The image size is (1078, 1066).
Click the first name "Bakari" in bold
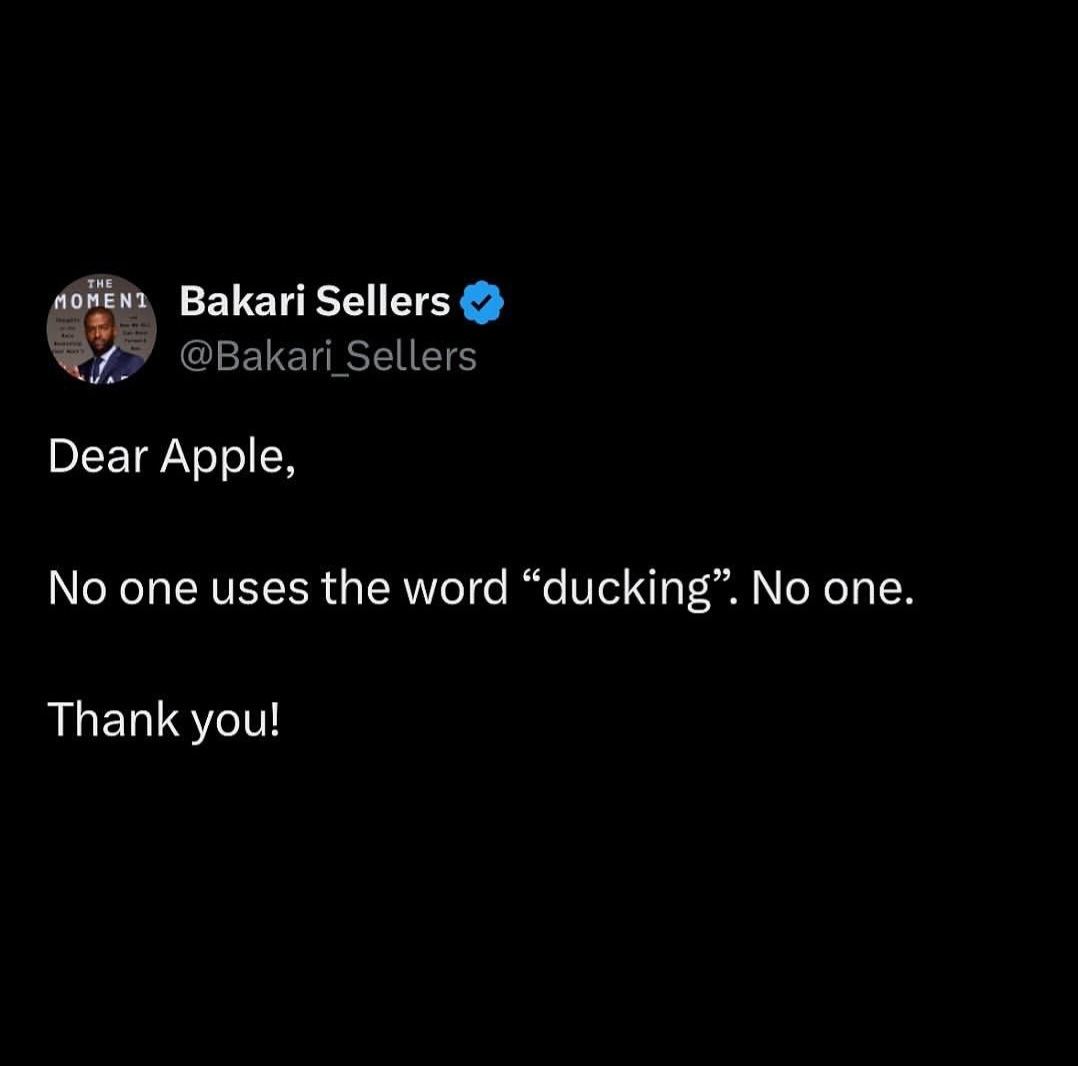[x=243, y=301]
